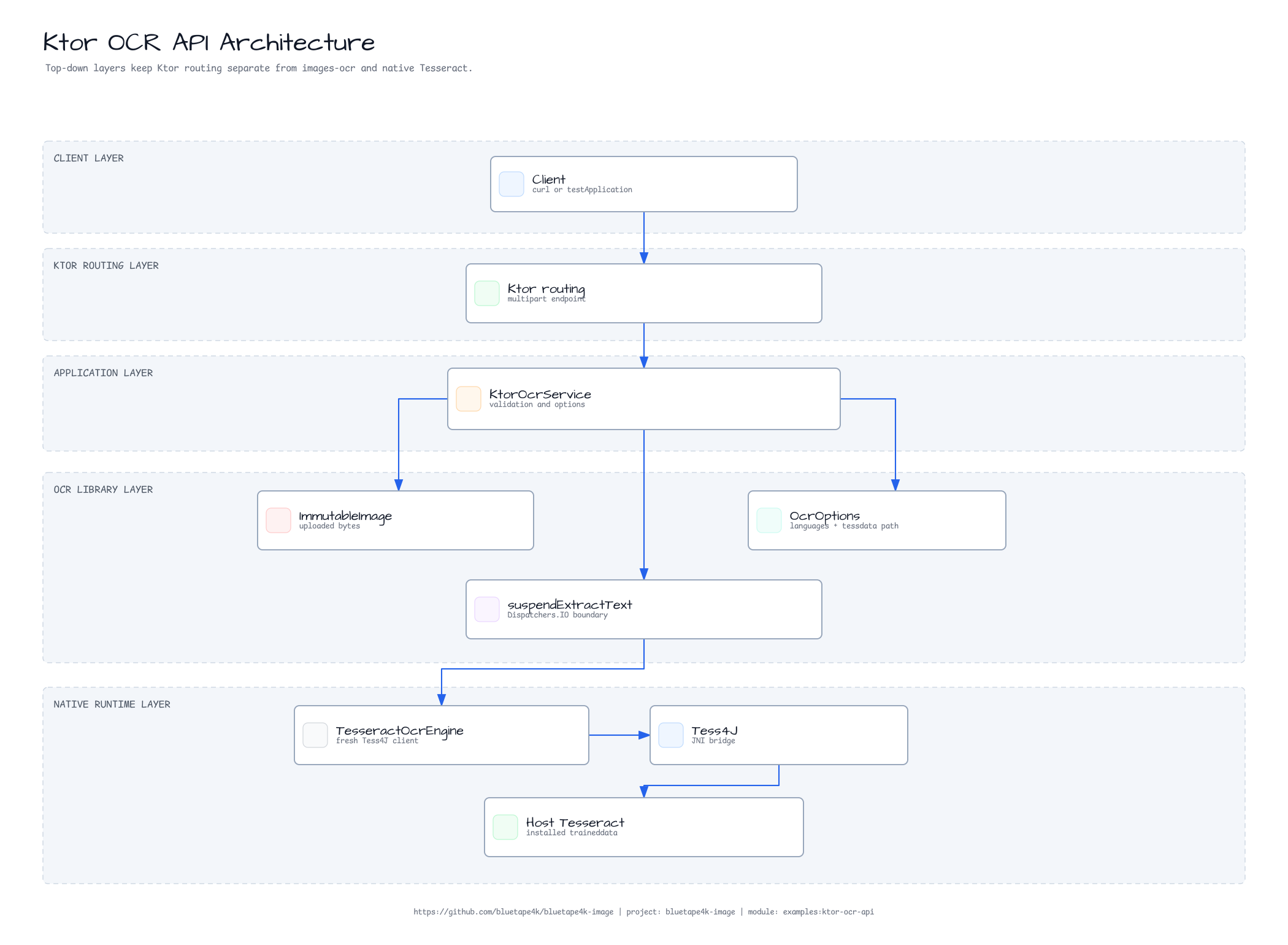Select the Tess4J node title
Image resolution: width=1288 pixels, height=945 pixels.
point(715,730)
